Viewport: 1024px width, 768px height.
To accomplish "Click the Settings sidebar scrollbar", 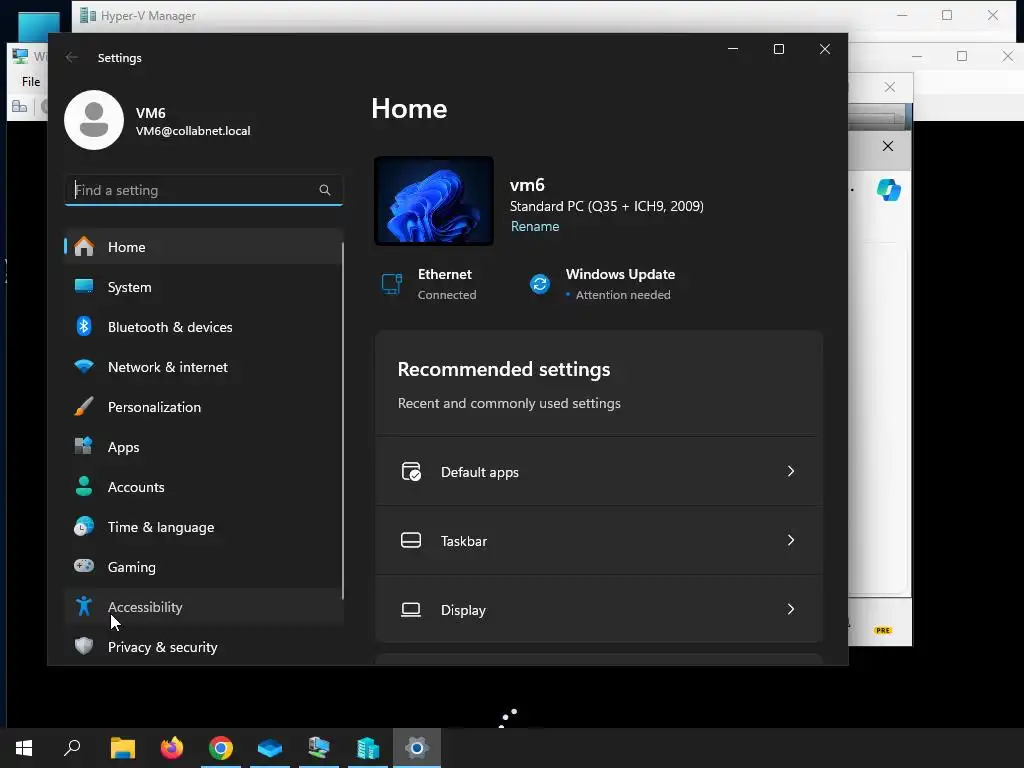I will (343, 421).
